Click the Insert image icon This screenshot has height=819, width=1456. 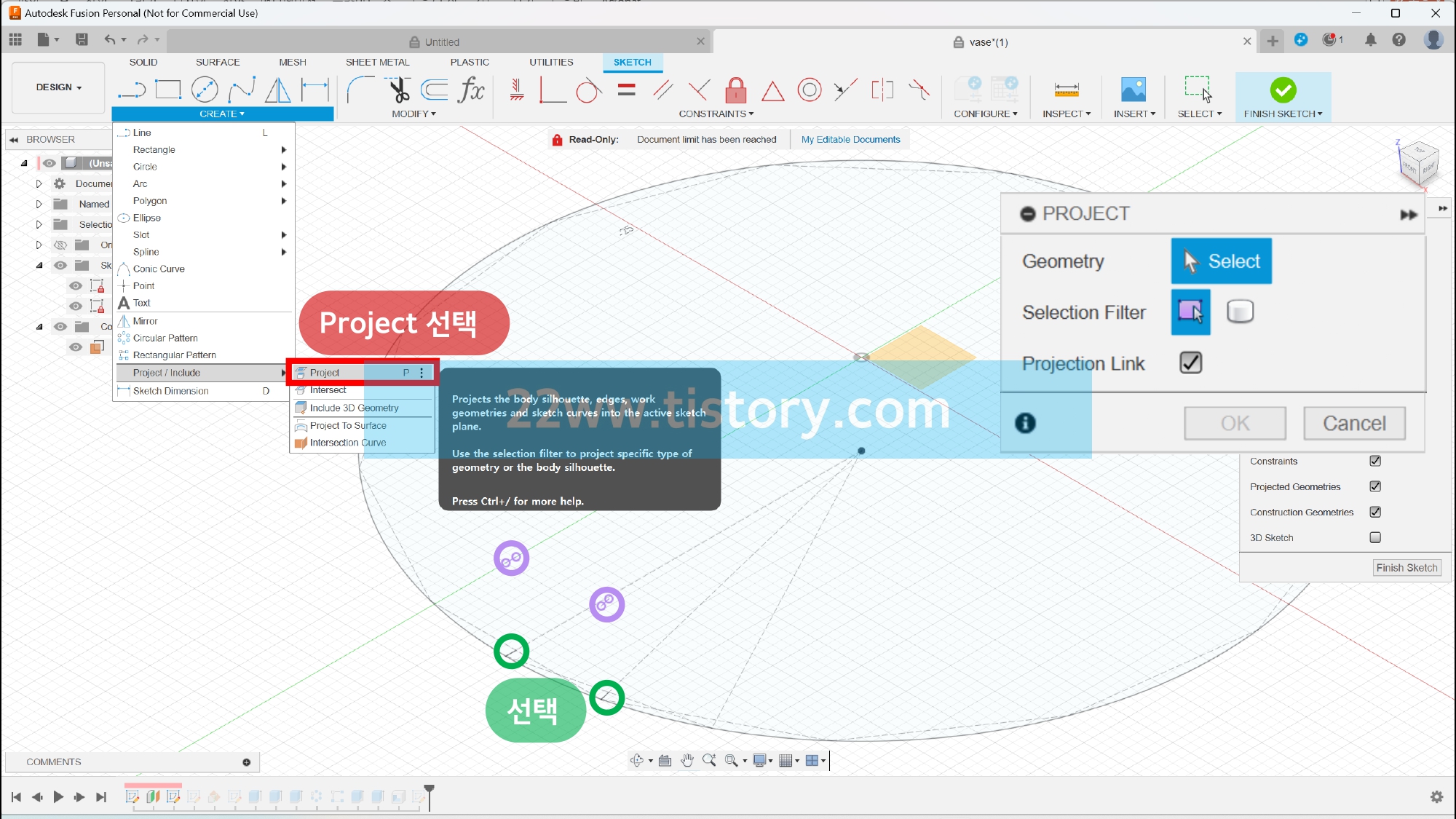[x=1133, y=90]
